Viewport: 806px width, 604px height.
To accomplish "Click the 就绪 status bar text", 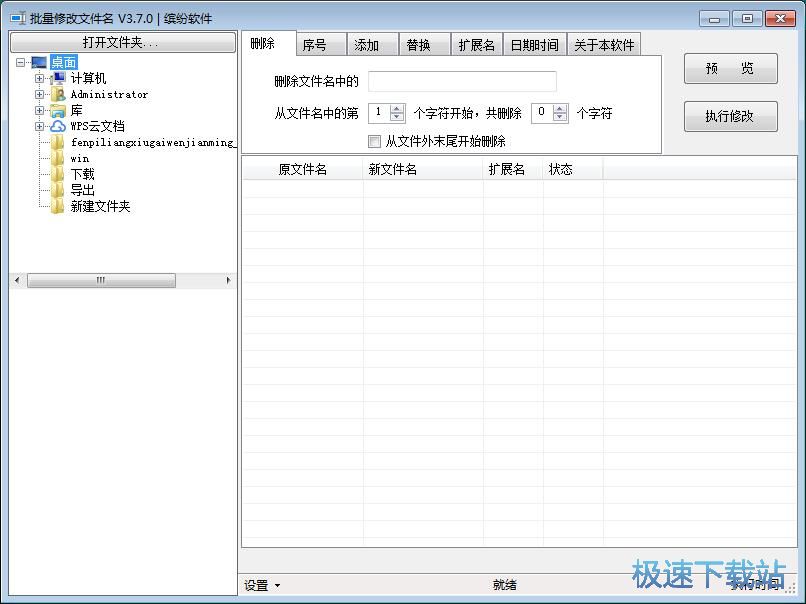I will pos(505,585).
